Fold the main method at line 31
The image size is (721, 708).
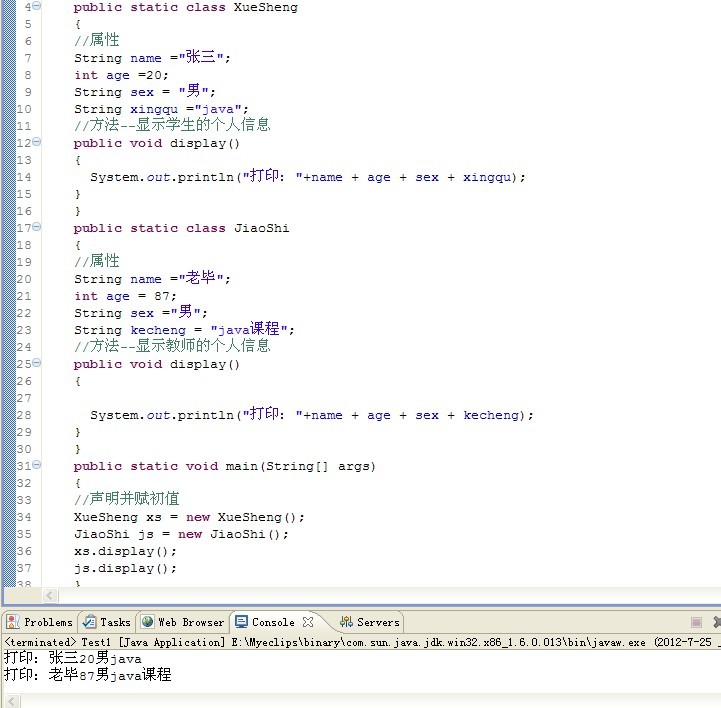pyautogui.click(x=37, y=466)
